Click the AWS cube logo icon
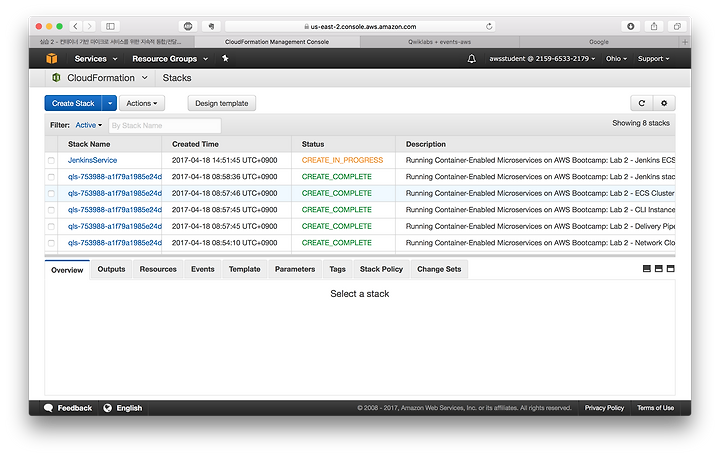The width and height of the screenshot is (720, 457). (52, 58)
